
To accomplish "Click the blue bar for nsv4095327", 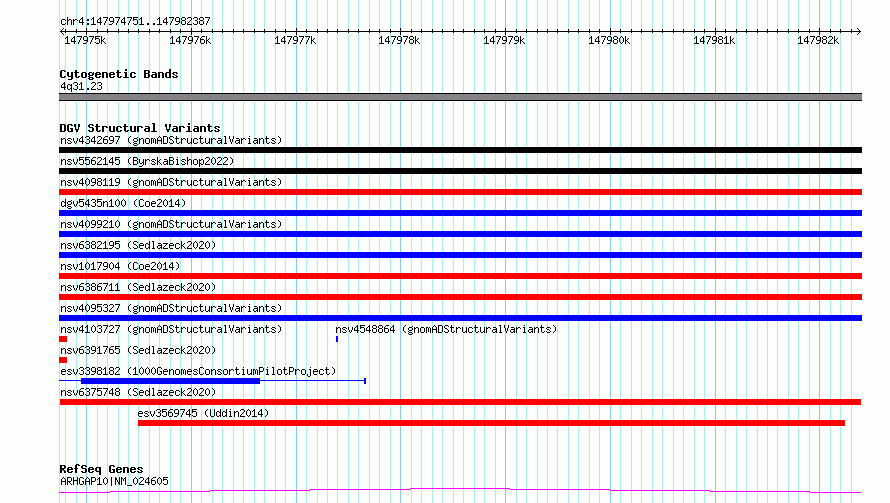I will [x=460, y=318].
